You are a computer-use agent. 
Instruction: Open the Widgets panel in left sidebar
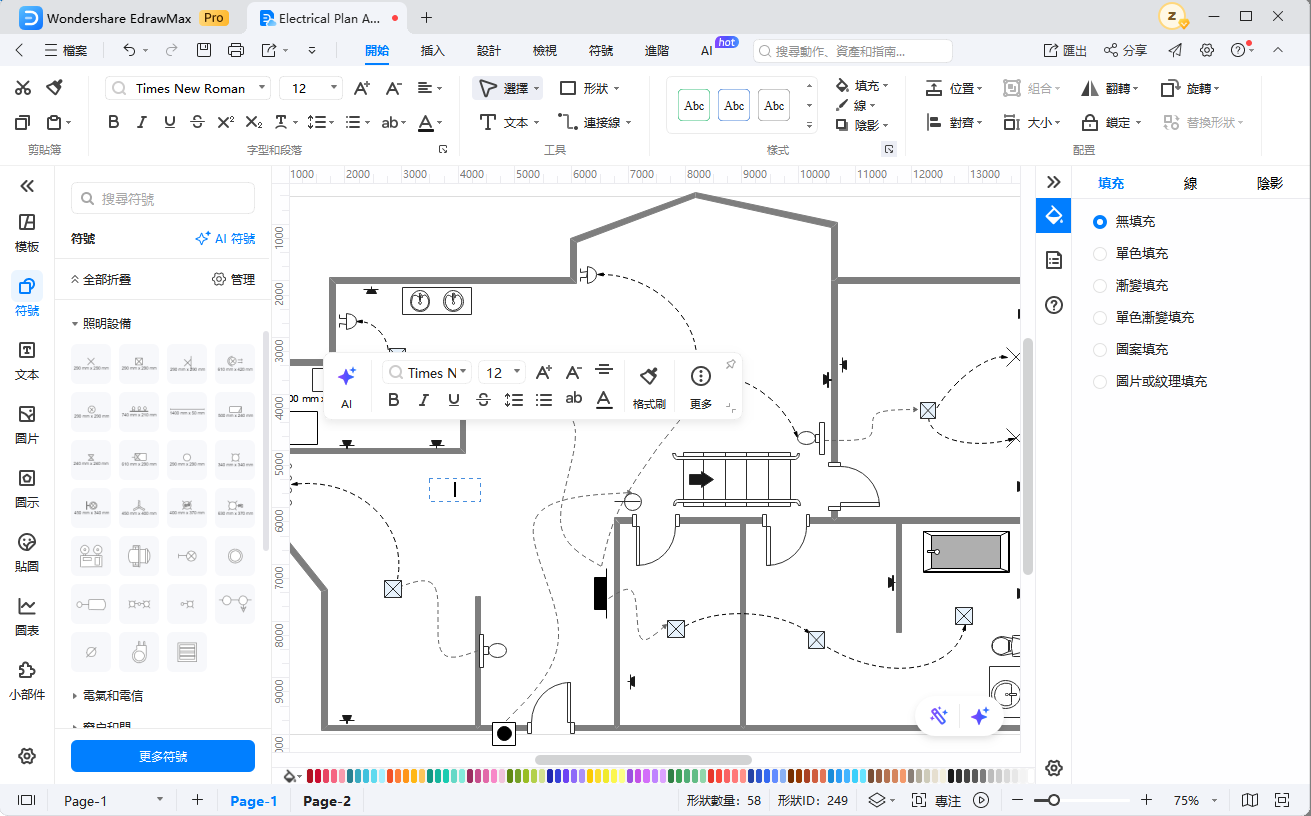[x=27, y=680]
